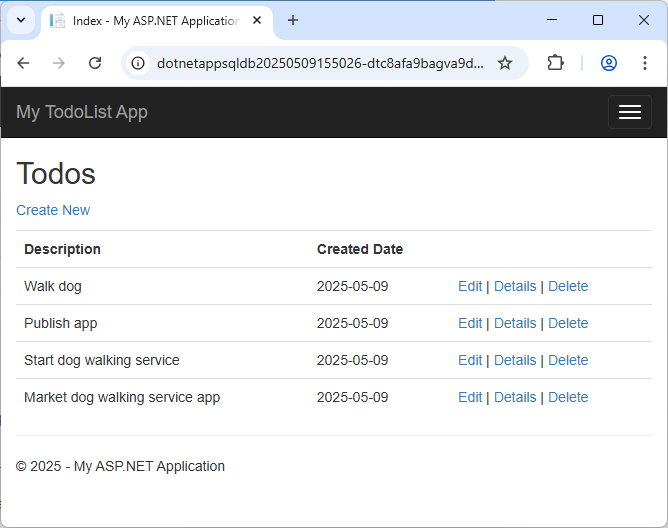Image resolution: width=668 pixels, height=528 pixels.
Task: Open a new browser tab
Action: (293, 20)
